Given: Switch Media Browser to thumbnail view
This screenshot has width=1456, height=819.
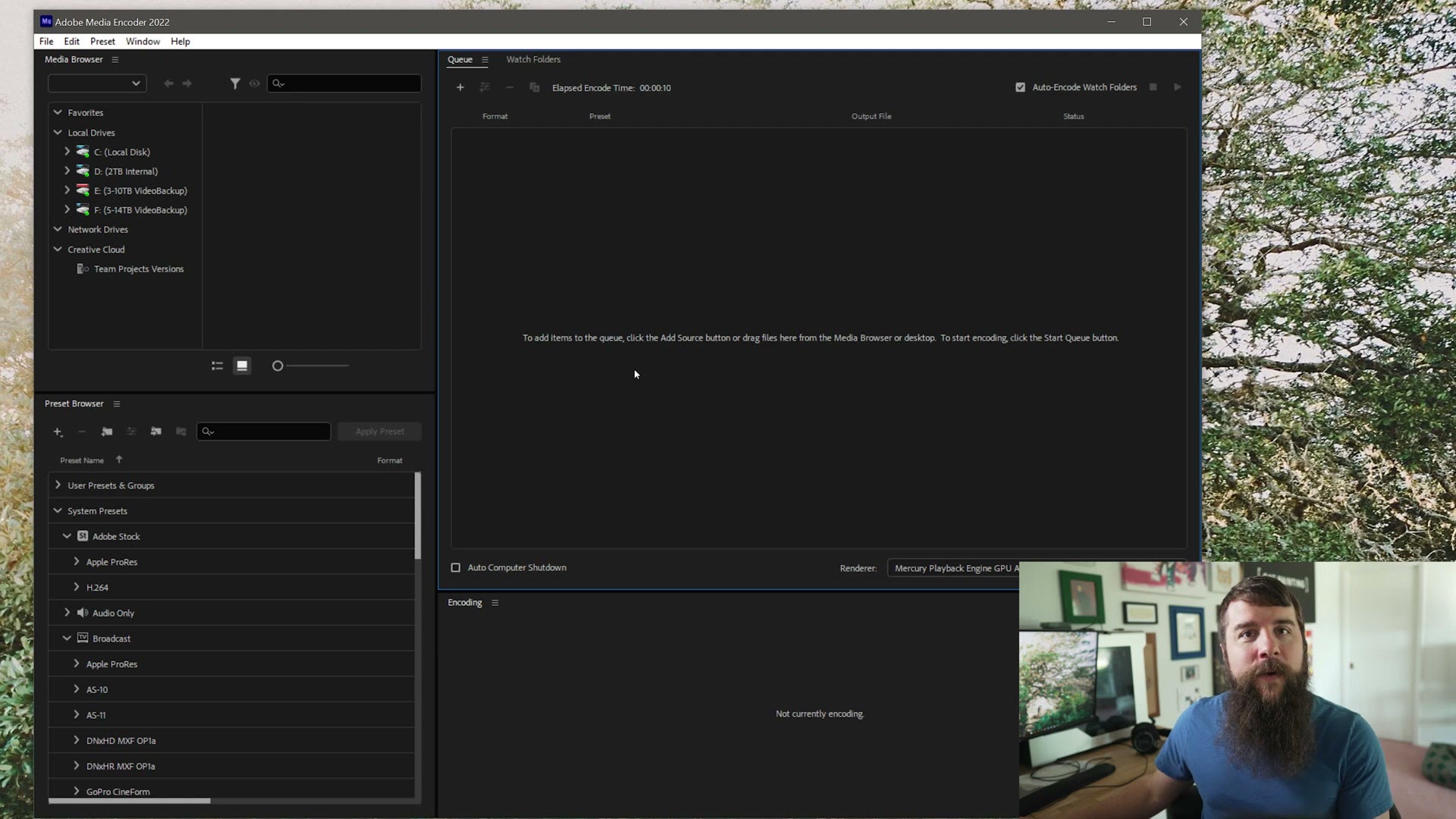Looking at the screenshot, I should pos(242,366).
